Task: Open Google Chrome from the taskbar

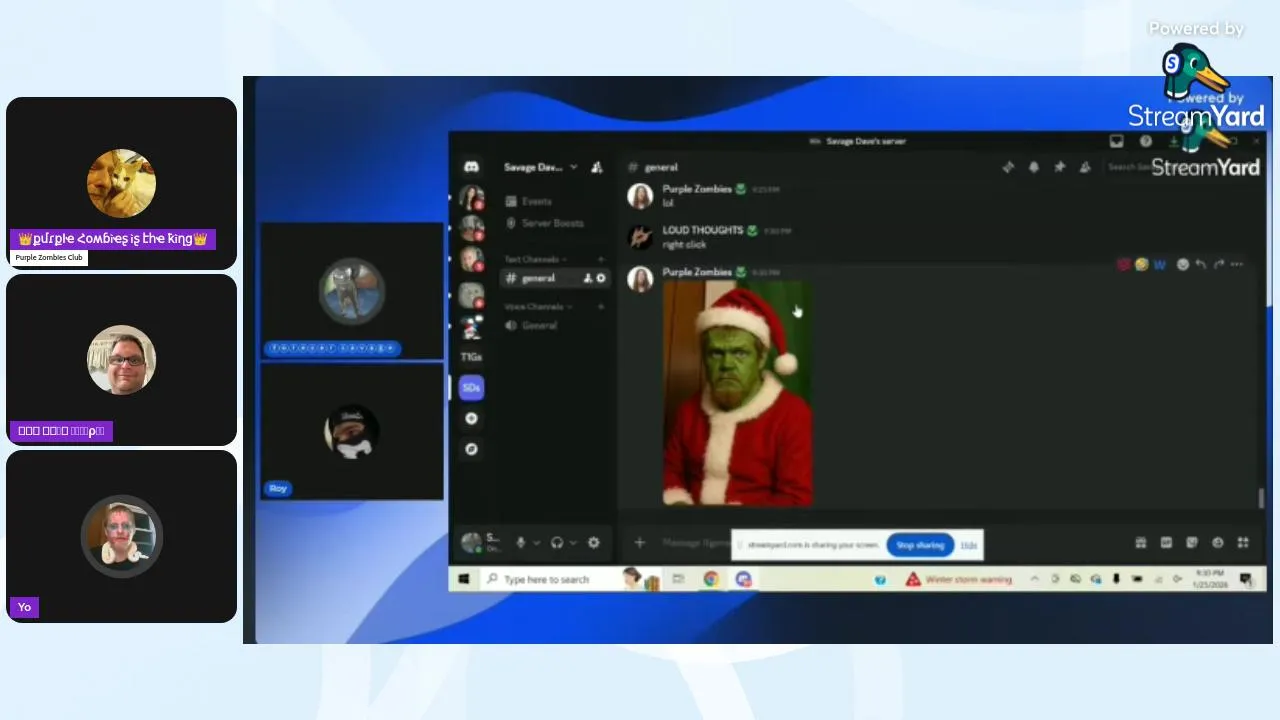Action: pos(711,579)
